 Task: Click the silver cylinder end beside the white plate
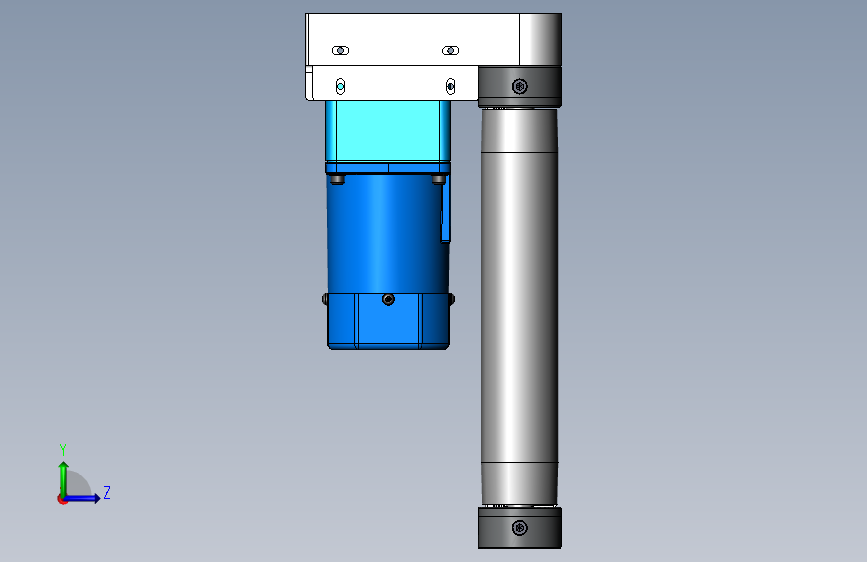541,39
